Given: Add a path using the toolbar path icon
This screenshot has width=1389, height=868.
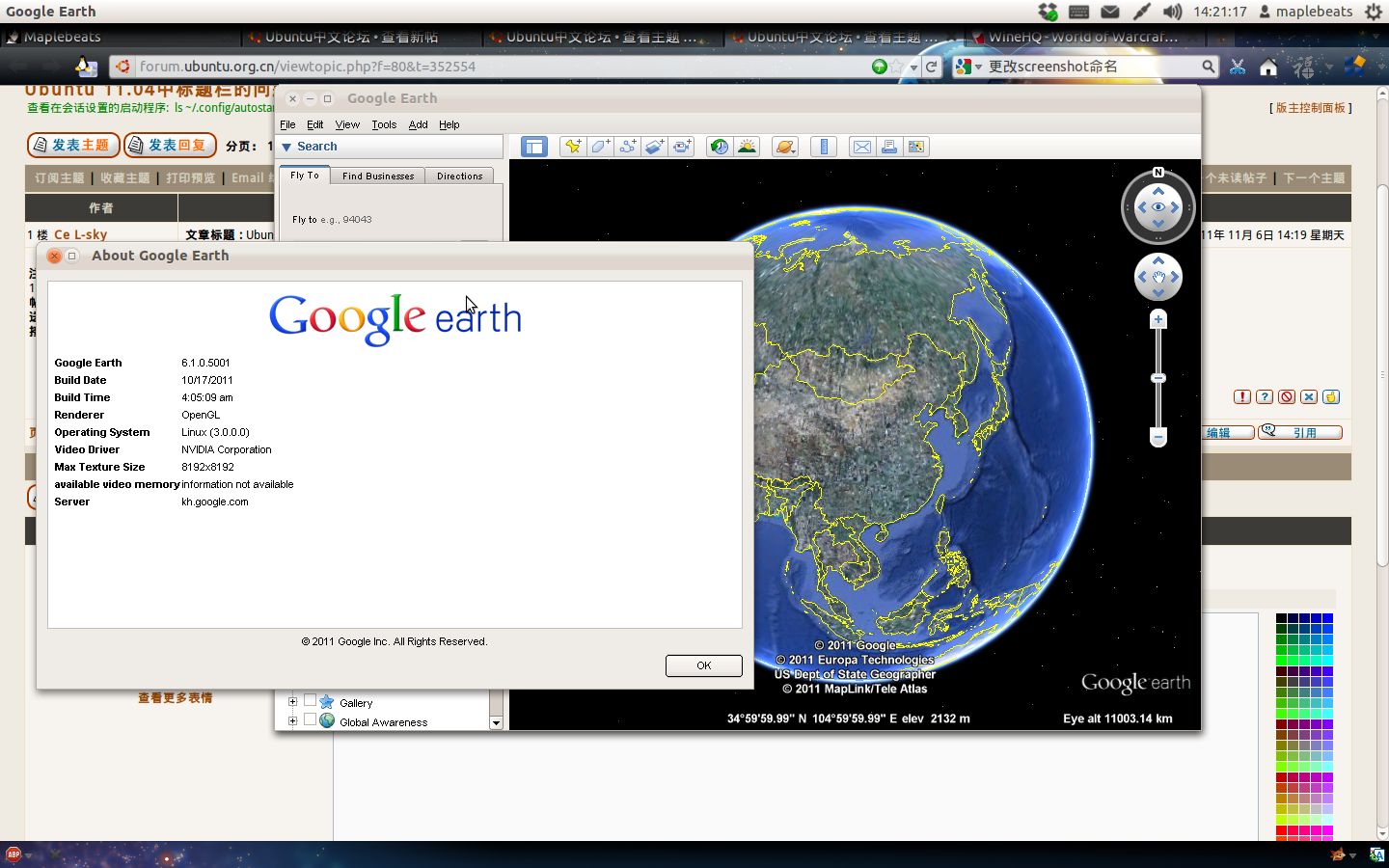Looking at the screenshot, I should (627, 147).
